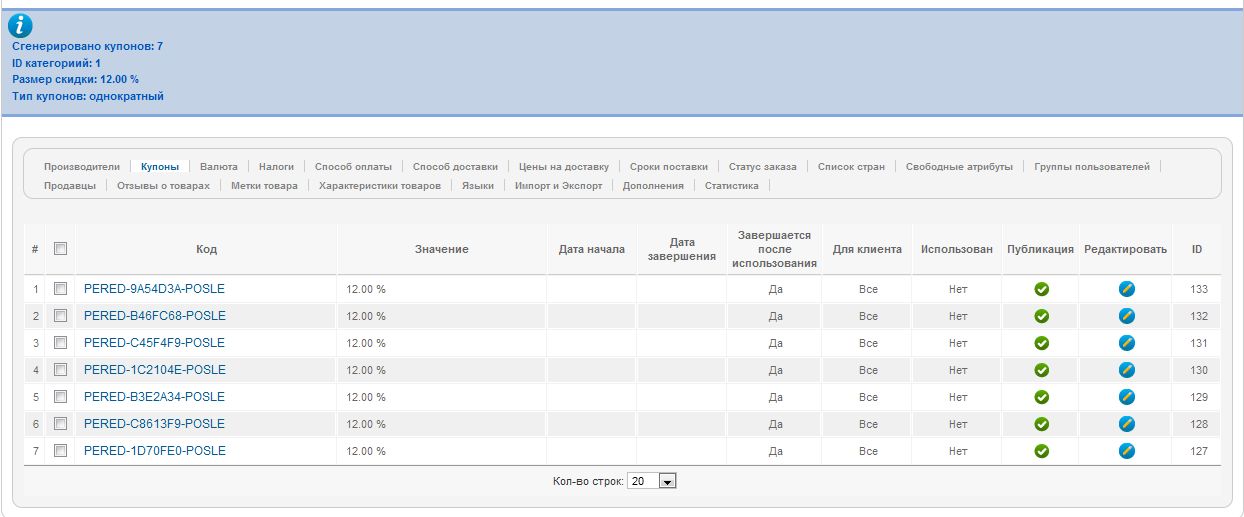Select checkbox for coupon PERED-B46FC68-POSLE
This screenshot has width=1244, height=517.
[60, 316]
